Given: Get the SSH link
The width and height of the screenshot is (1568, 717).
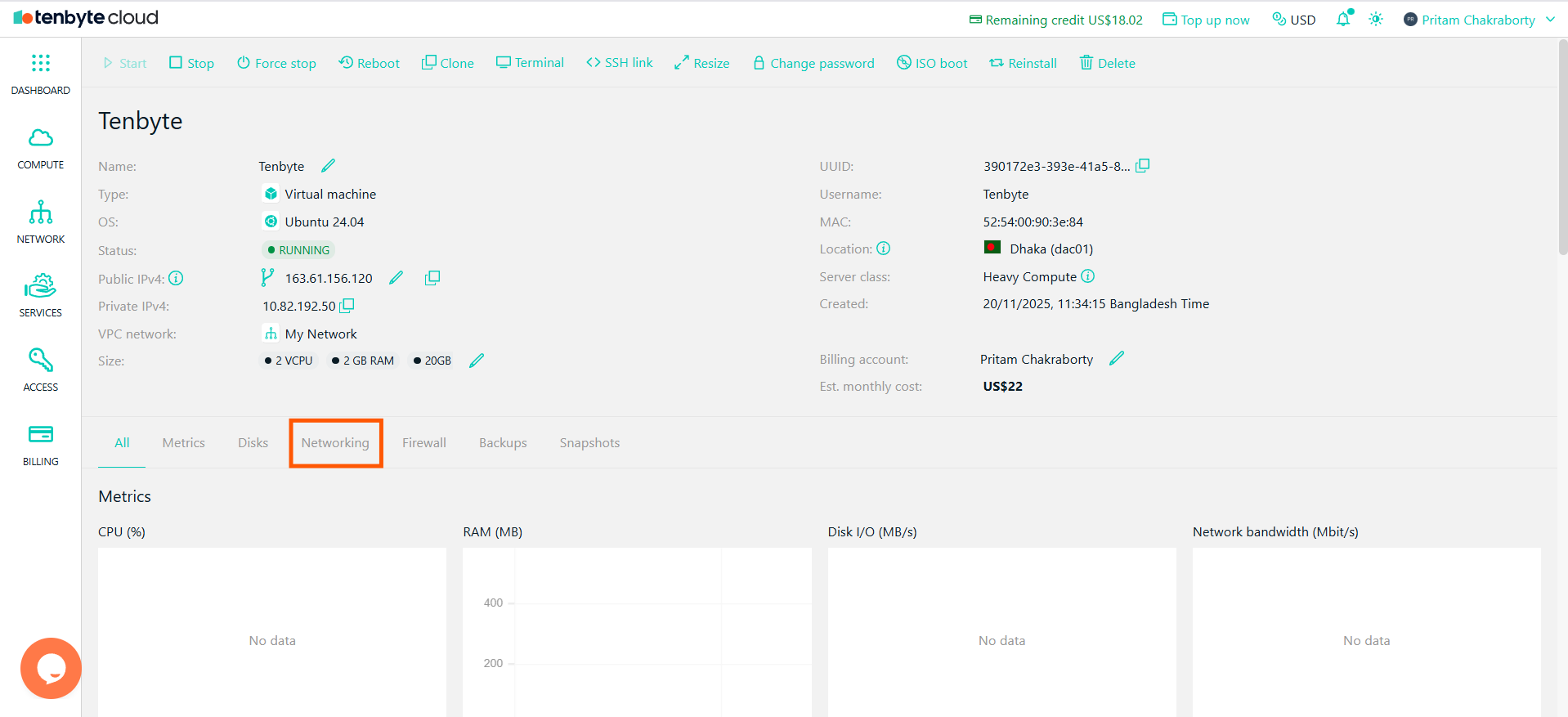Looking at the screenshot, I should [620, 63].
